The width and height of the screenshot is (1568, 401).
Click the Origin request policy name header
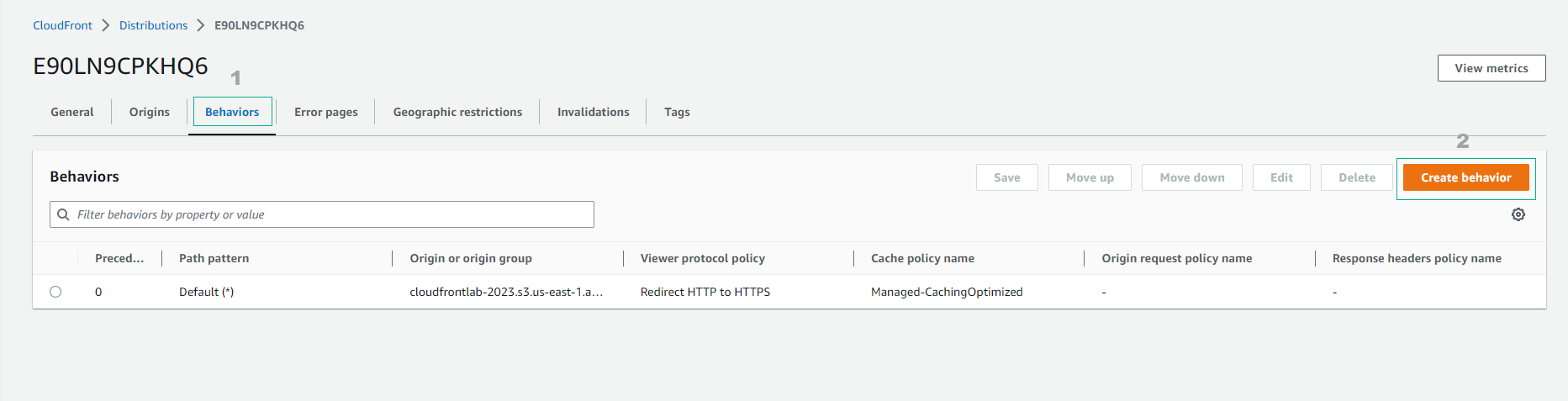pos(1177,258)
